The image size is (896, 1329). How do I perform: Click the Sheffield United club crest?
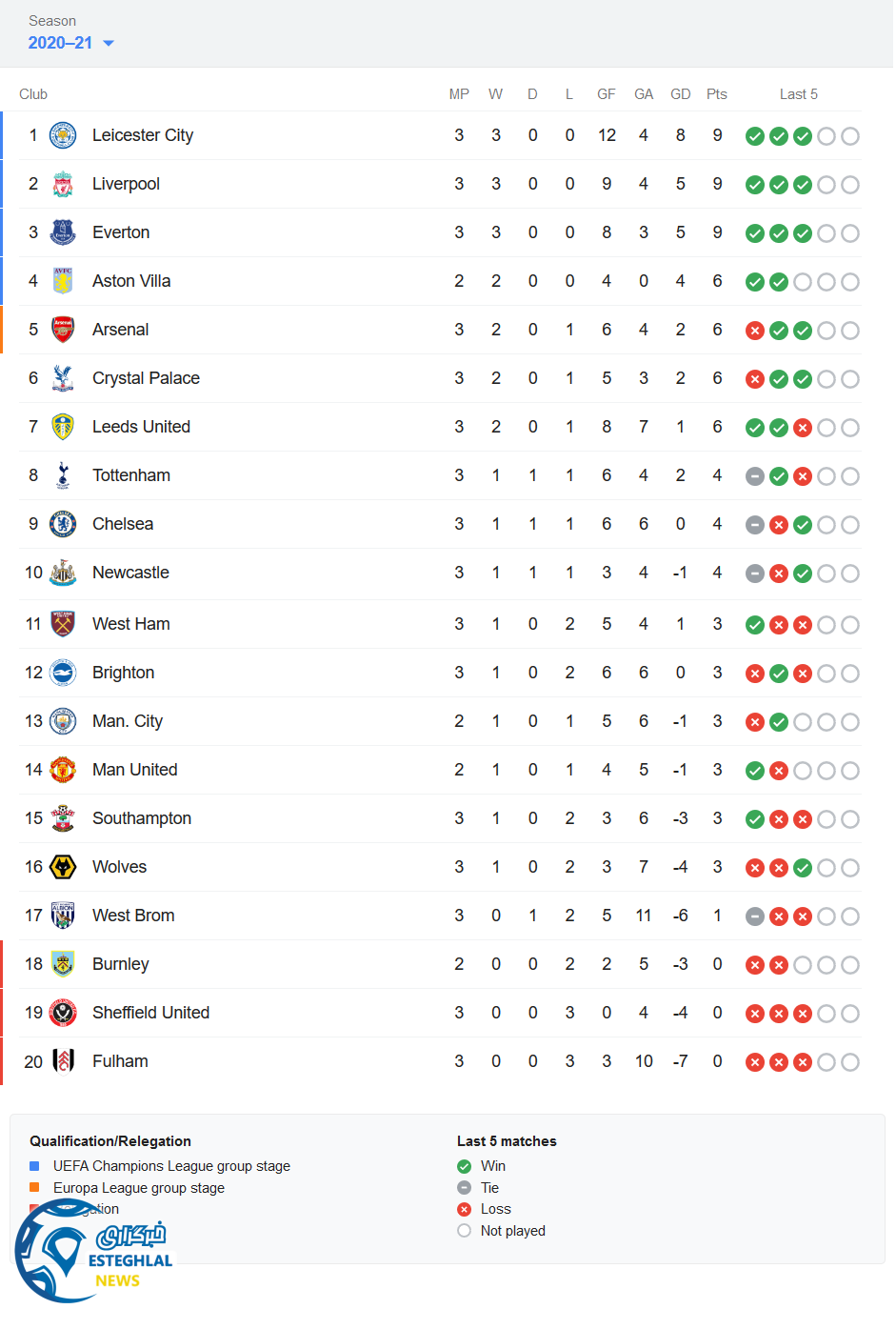click(x=63, y=1013)
